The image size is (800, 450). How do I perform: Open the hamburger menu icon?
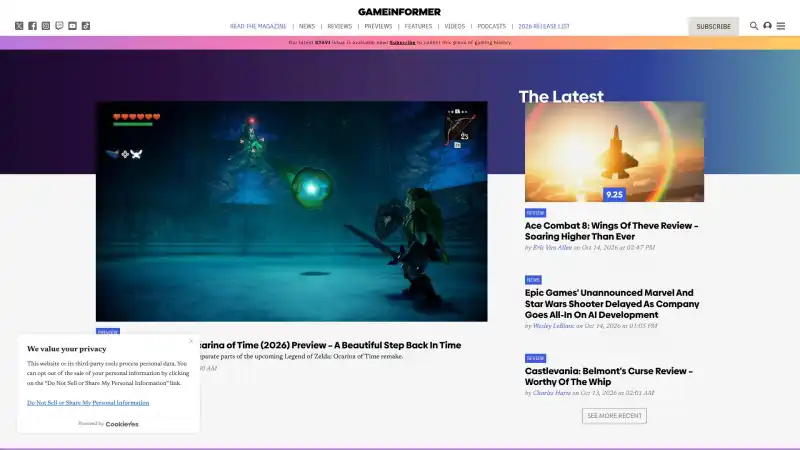pos(781,26)
